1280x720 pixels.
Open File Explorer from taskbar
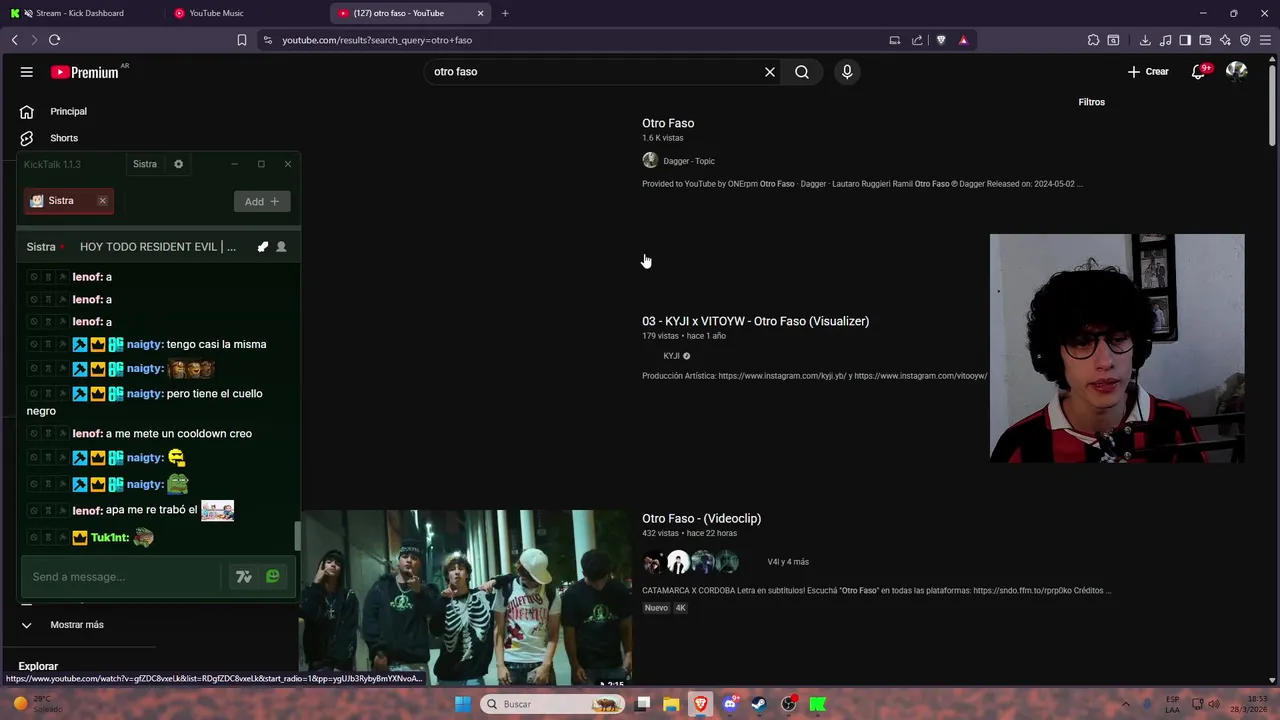coord(671,704)
